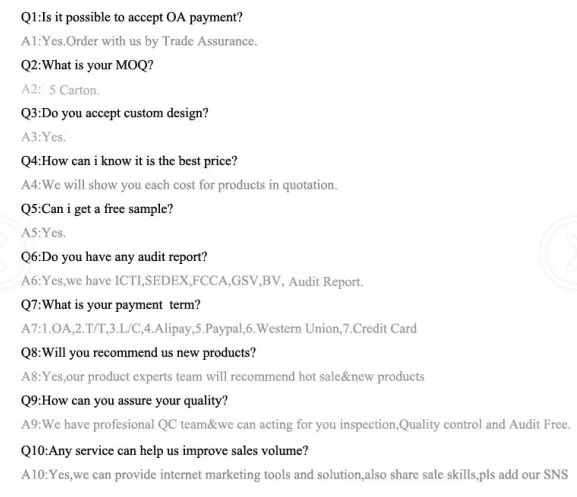577x497 pixels.
Task: Click the custom design question Q3
Action: pyautogui.click(x=115, y=113)
